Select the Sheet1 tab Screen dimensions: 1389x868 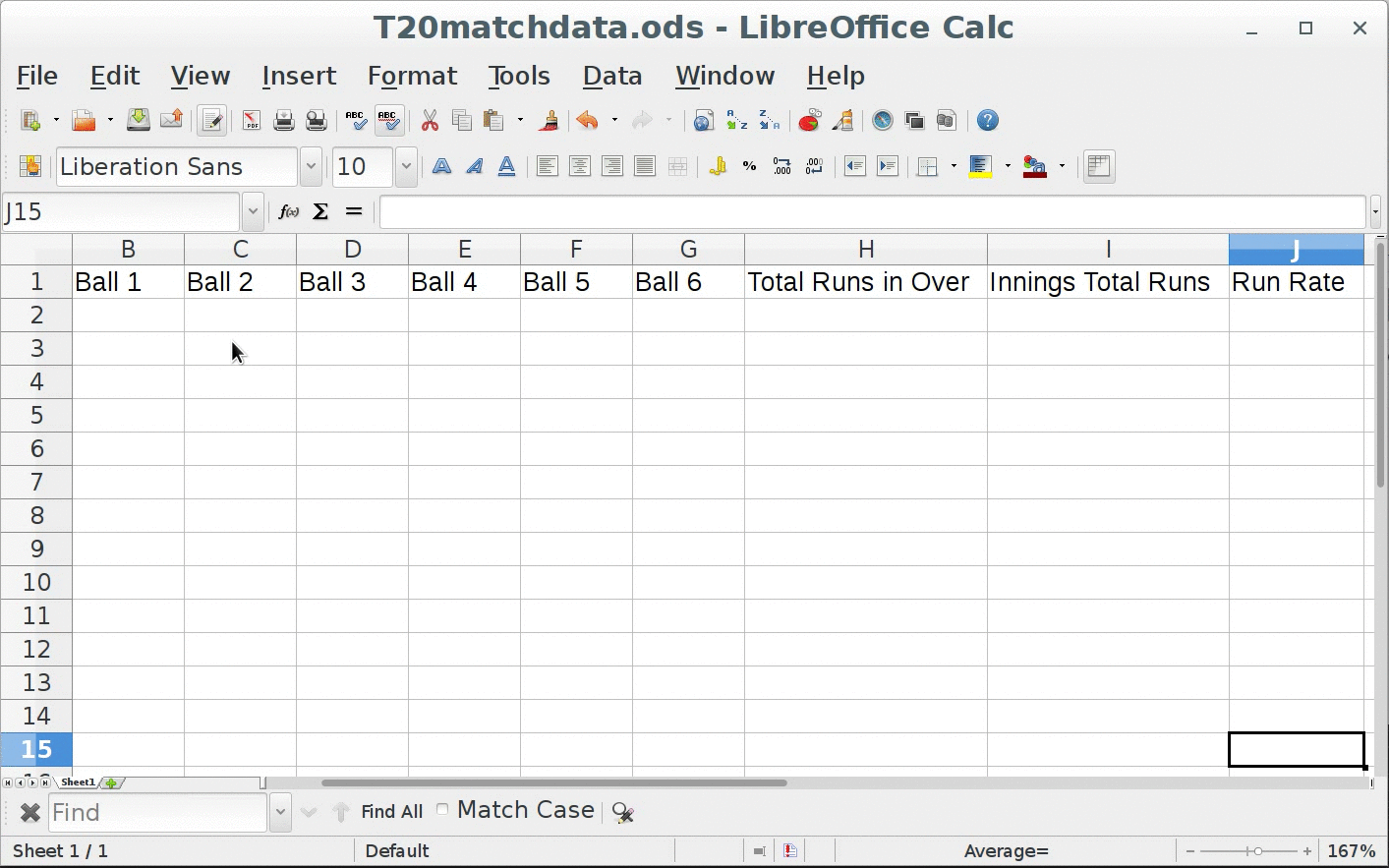(x=78, y=782)
